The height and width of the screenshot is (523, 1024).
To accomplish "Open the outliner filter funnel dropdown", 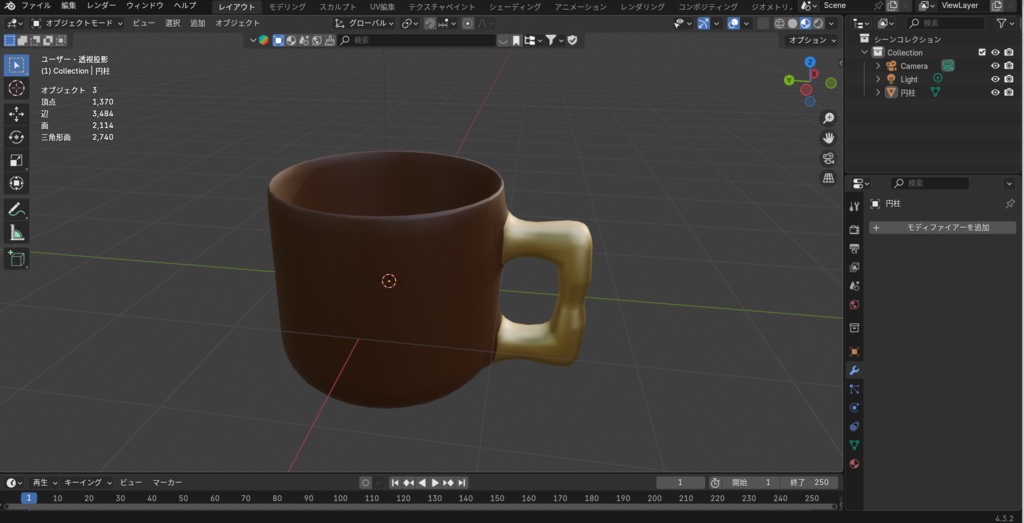I will point(1005,24).
